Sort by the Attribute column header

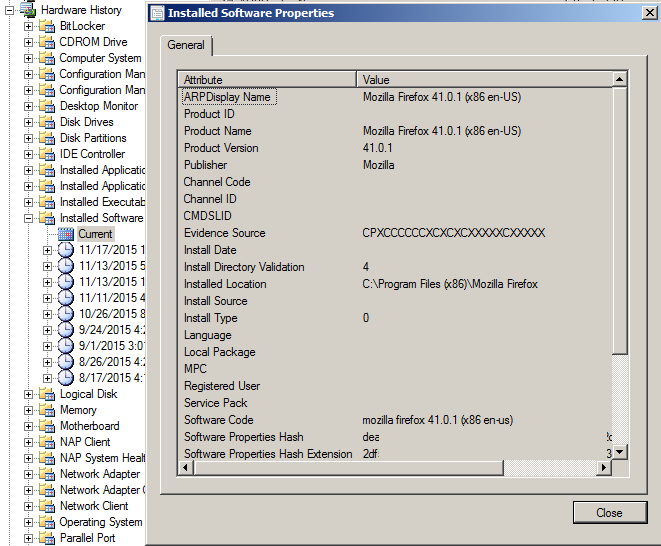pyautogui.click(x=267, y=80)
